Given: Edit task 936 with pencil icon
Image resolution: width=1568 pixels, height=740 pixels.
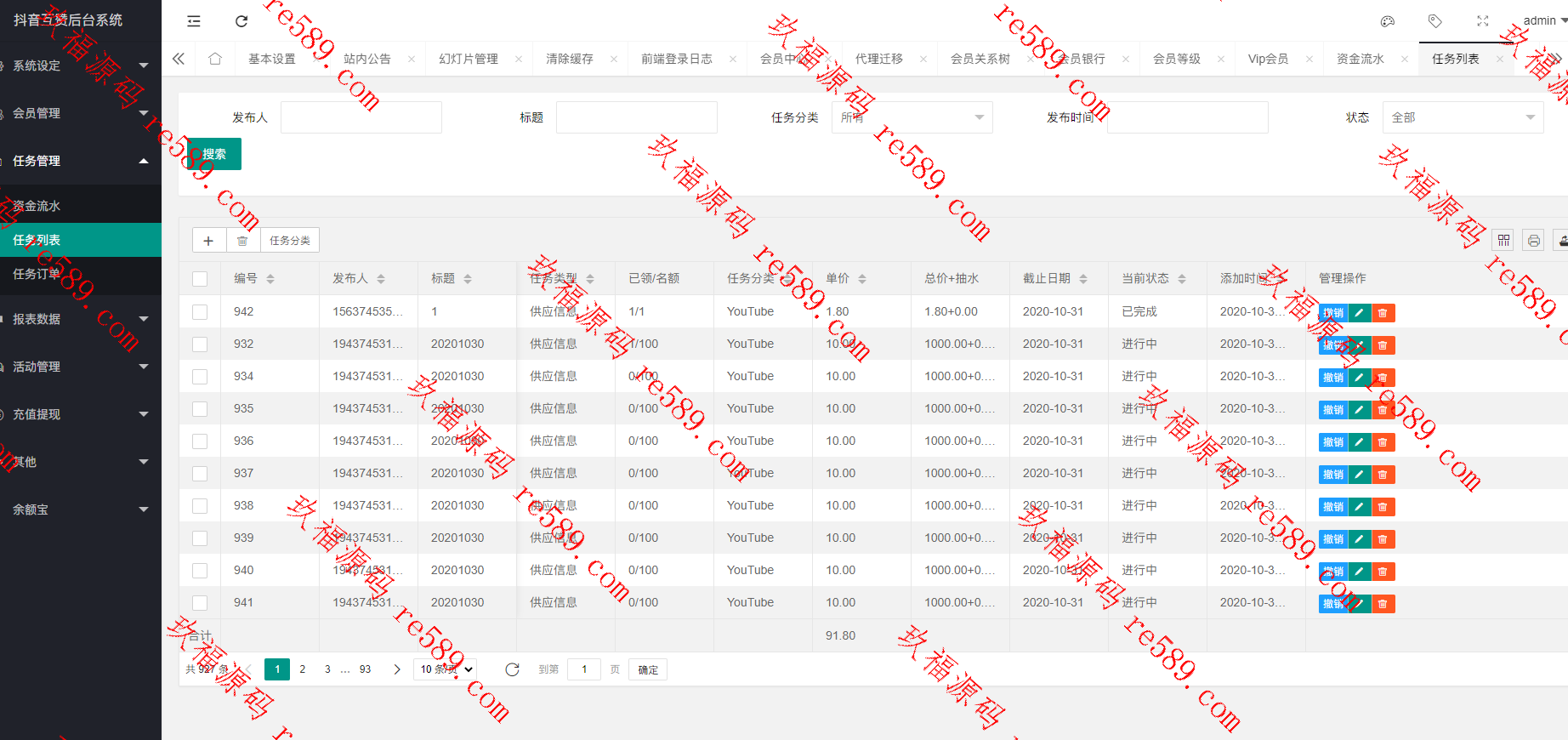Looking at the screenshot, I should point(1360,442).
